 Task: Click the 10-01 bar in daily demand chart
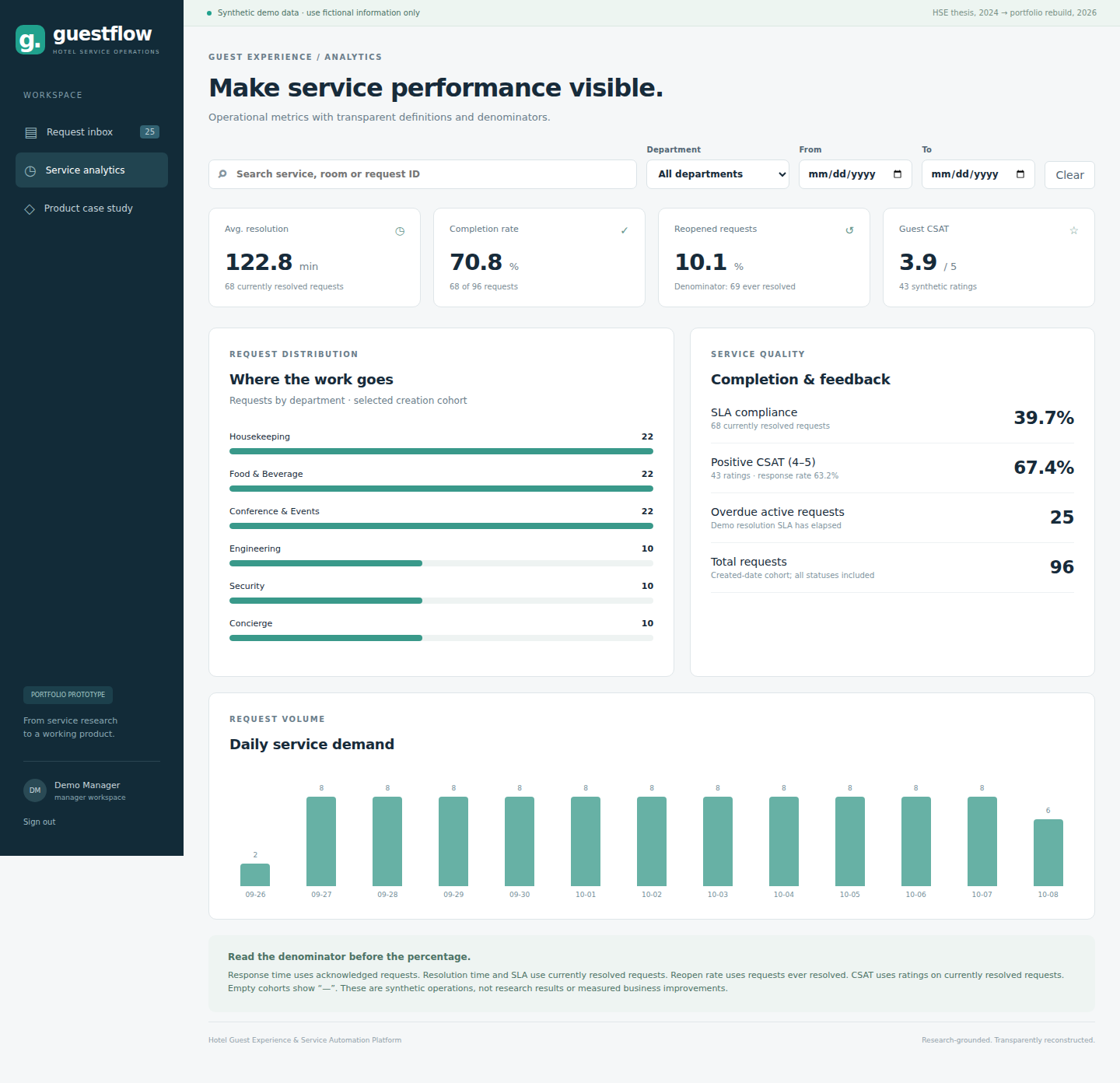(586, 842)
